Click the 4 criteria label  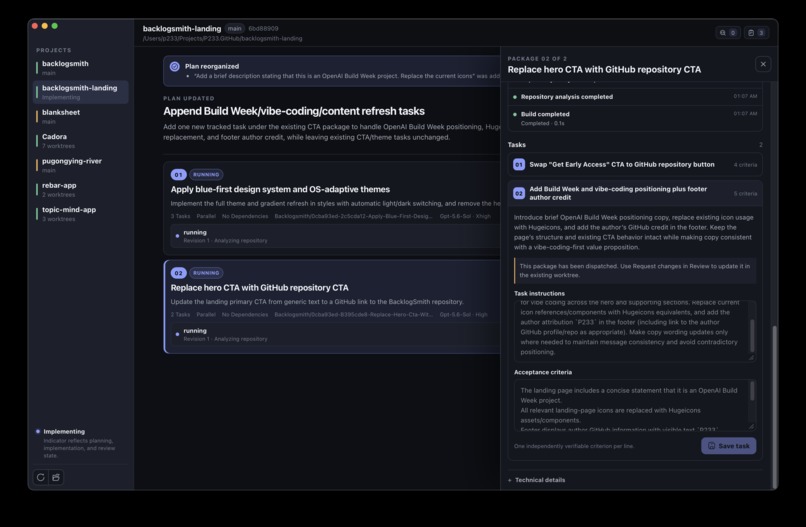coord(745,165)
